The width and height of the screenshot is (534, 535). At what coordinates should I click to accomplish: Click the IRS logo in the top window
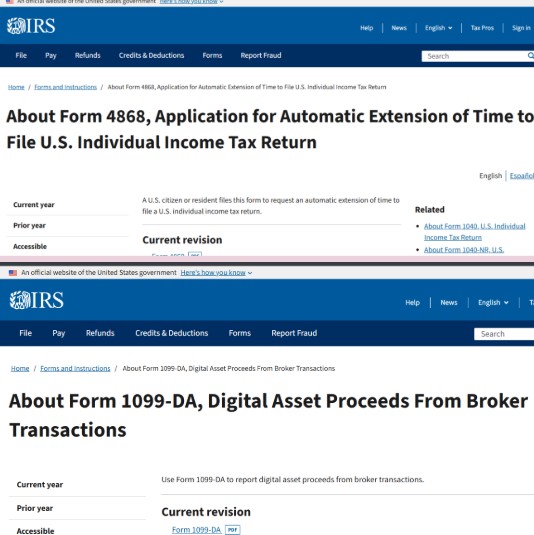tap(31, 26)
